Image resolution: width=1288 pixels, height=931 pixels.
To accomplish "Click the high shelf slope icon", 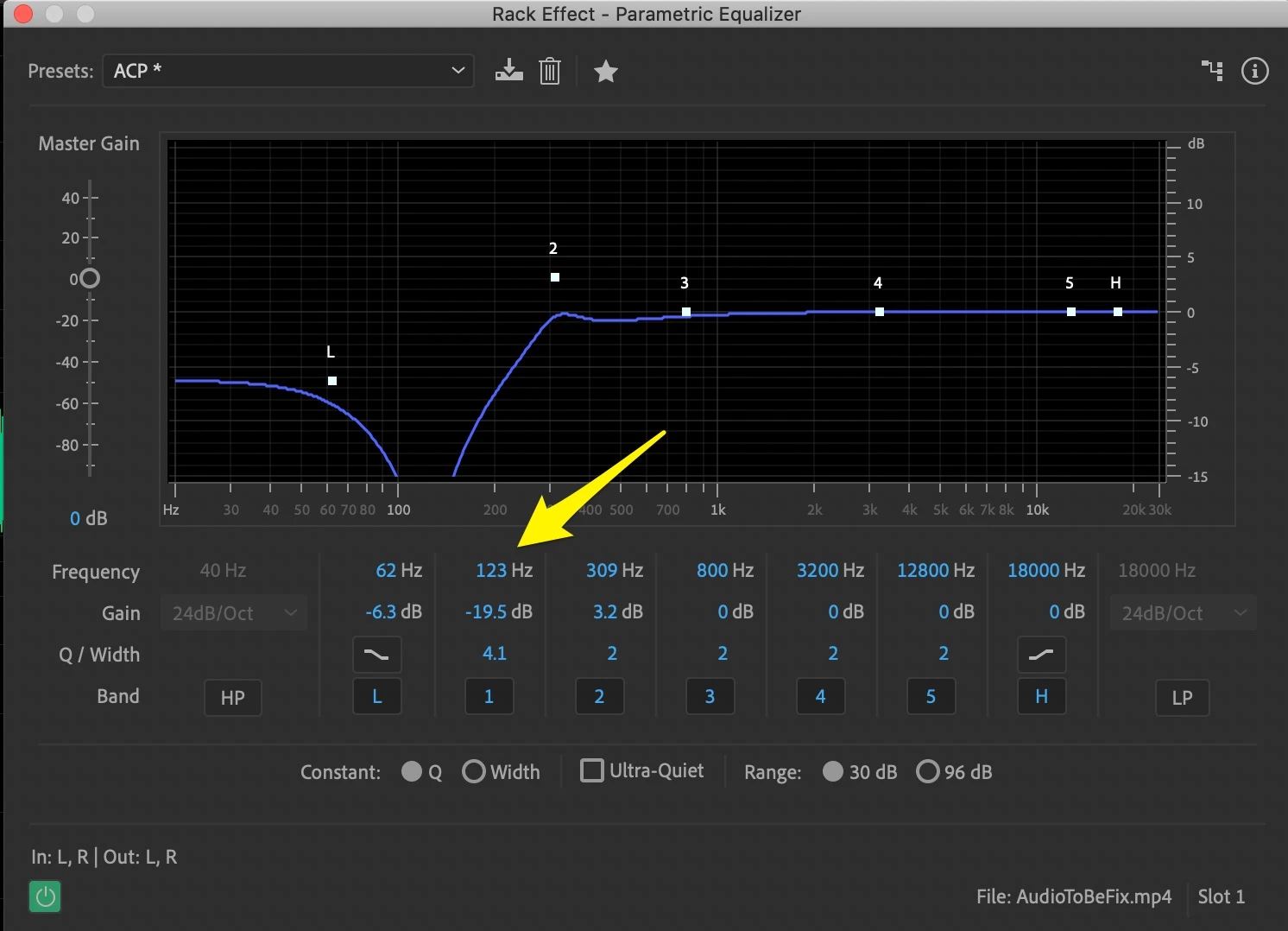I will [x=1041, y=655].
